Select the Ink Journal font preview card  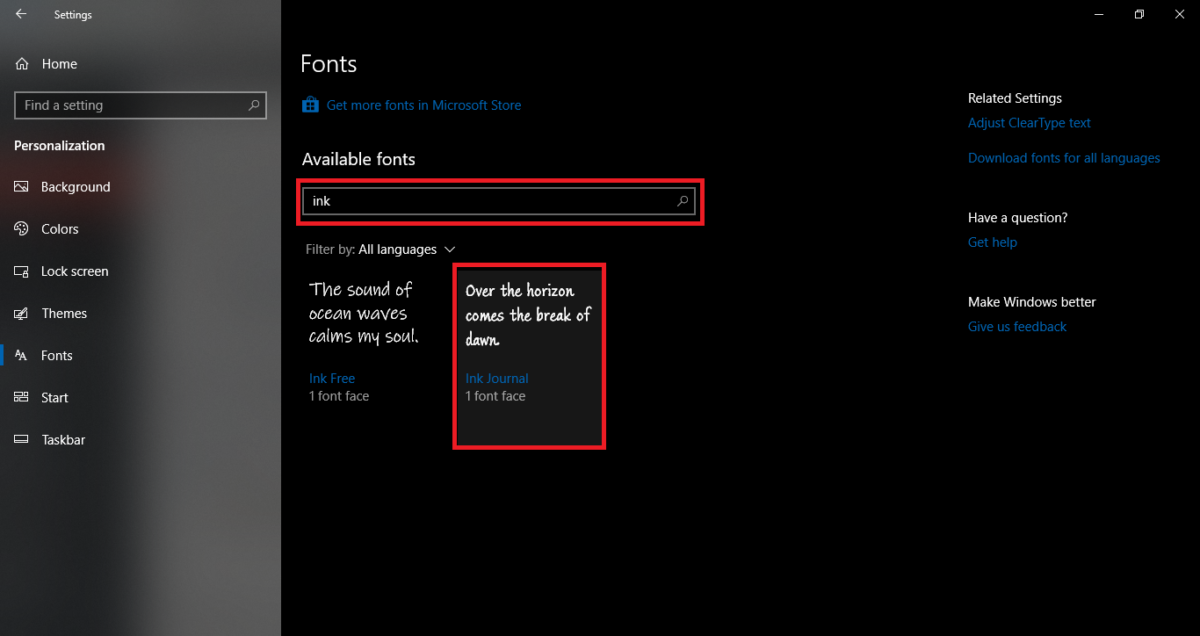(x=529, y=356)
